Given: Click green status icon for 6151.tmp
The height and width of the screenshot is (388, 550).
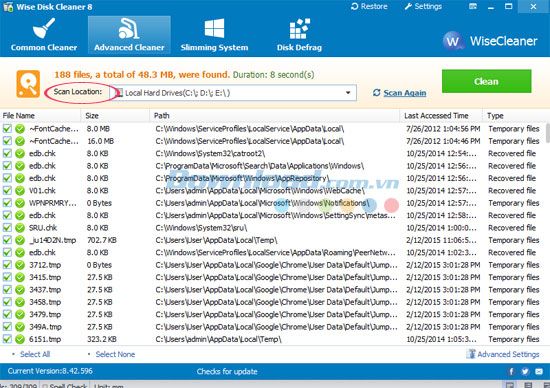Looking at the screenshot, I should pos(20,339).
